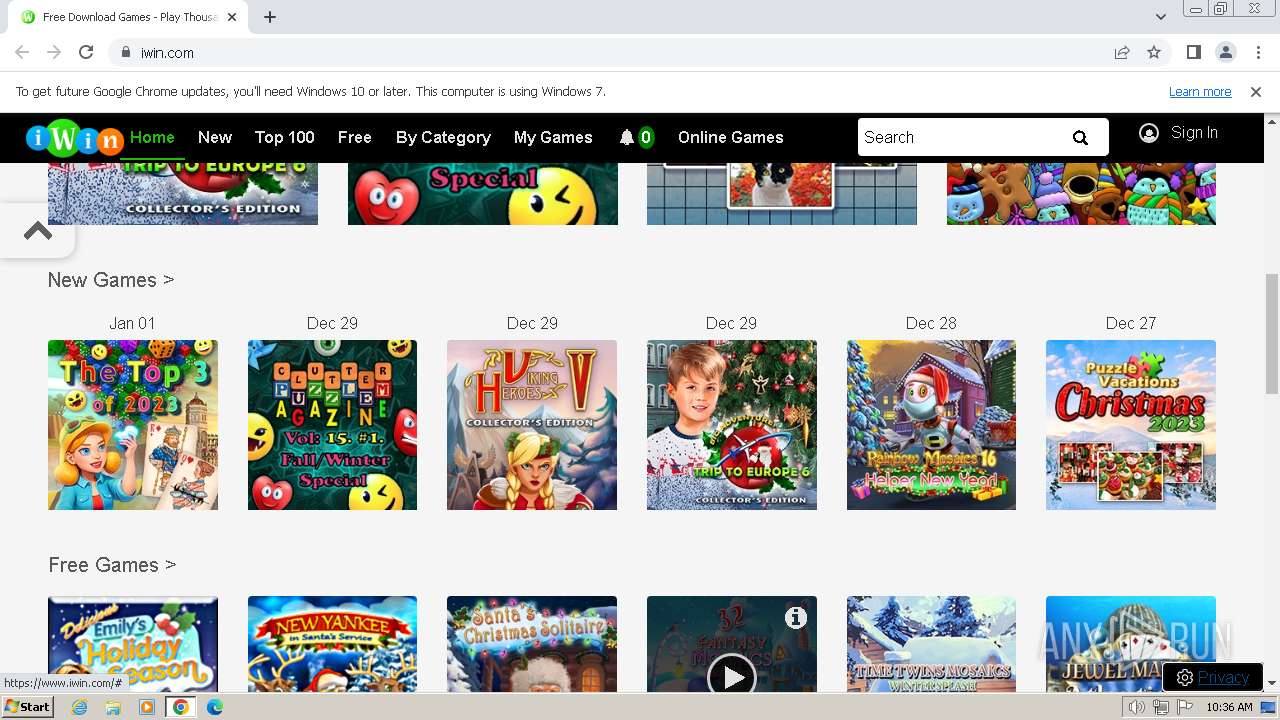
Task: Open the My Games nav item
Action: pyautogui.click(x=553, y=137)
